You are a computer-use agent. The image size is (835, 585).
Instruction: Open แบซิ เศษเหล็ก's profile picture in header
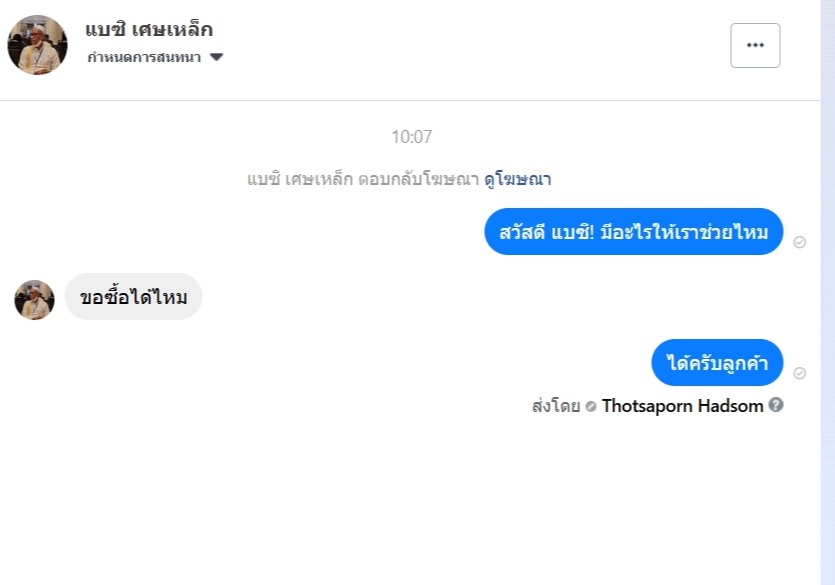pos(37,45)
